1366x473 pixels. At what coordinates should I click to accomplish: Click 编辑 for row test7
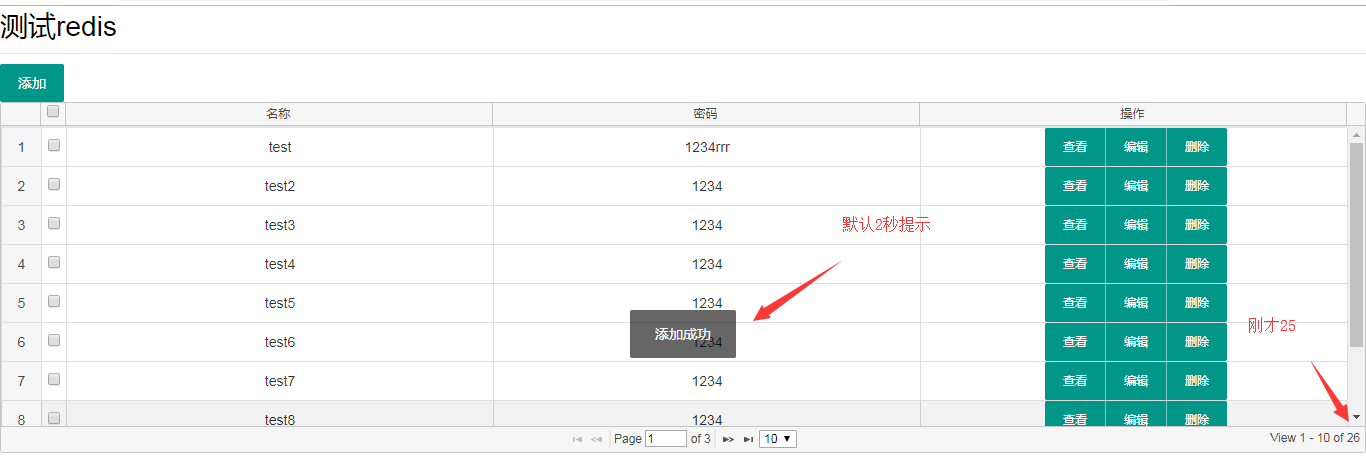tap(1136, 381)
